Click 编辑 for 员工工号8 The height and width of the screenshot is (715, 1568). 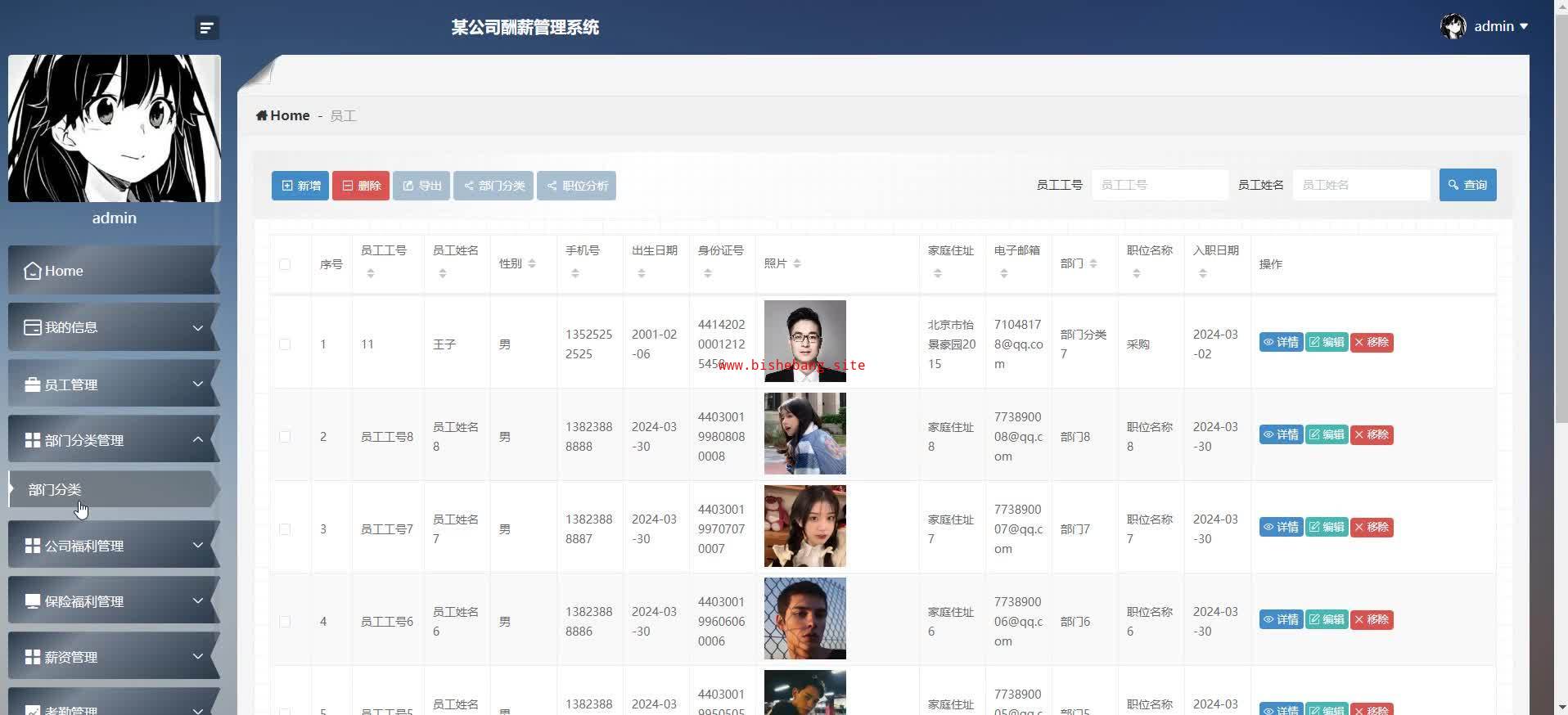point(1327,435)
